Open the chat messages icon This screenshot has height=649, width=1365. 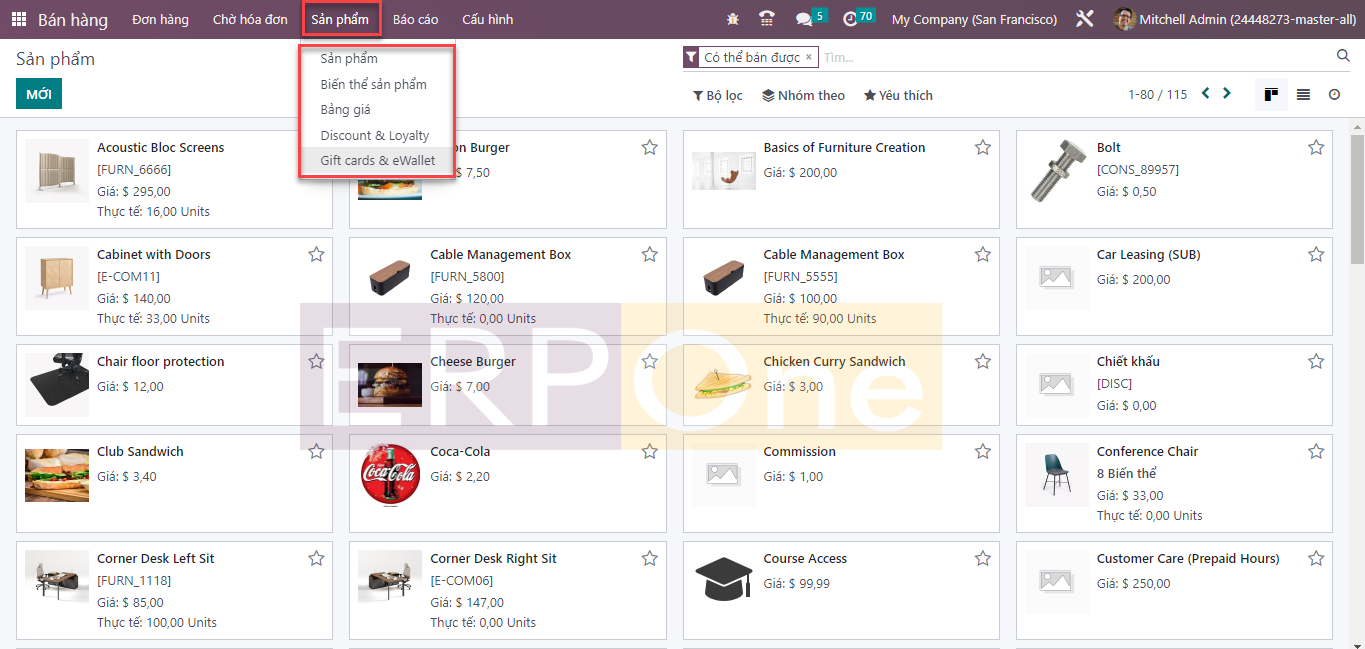(x=803, y=19)
